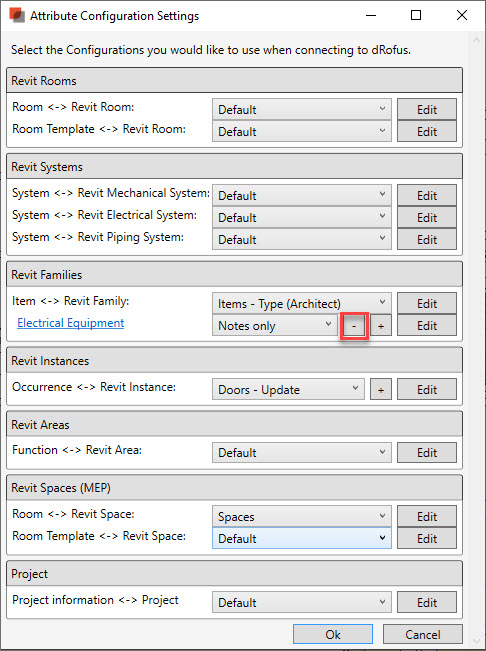Expand the Notes only combo box

pyautogui.click(x=275, y=326)
